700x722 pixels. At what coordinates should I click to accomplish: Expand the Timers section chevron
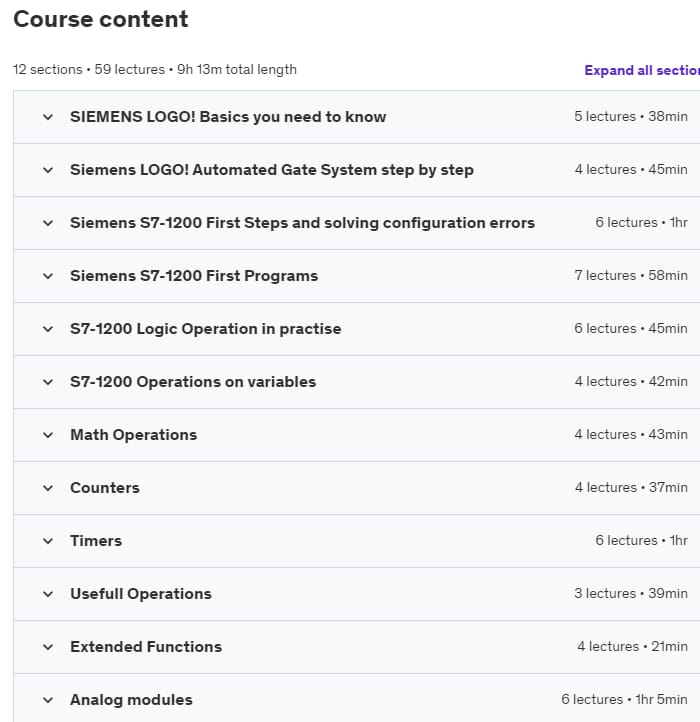click(x=47, y=541)
